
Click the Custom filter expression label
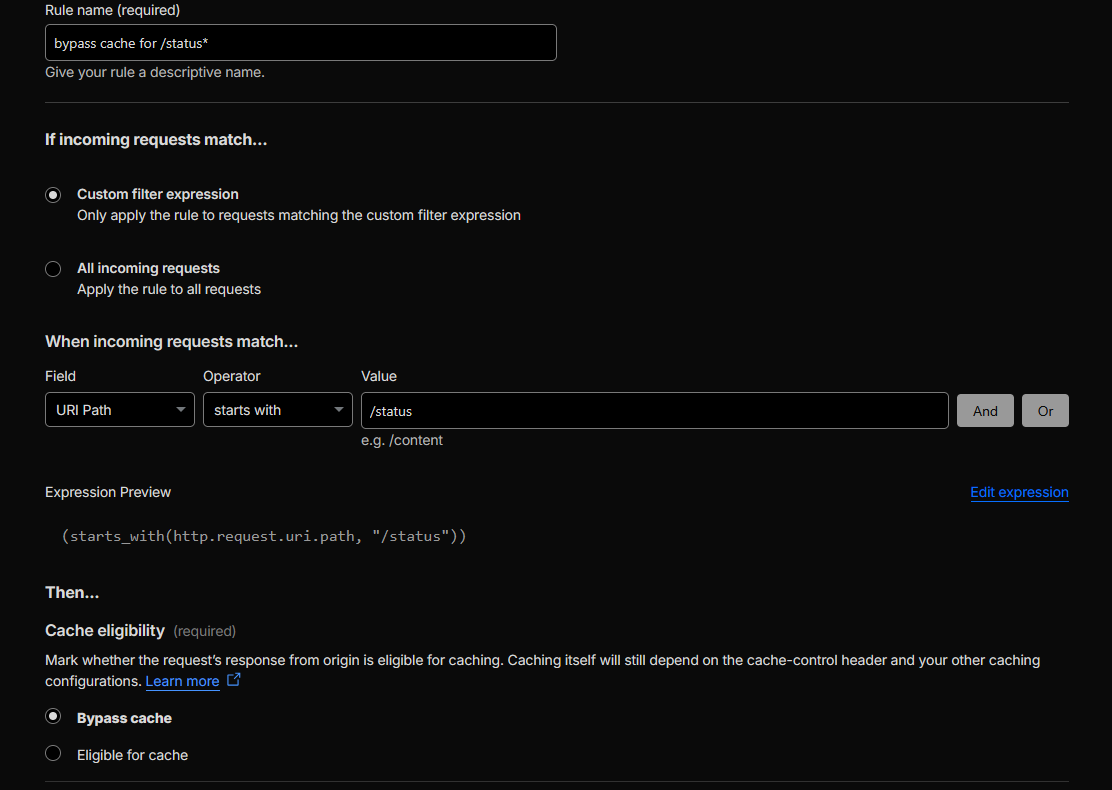point(158,194)
